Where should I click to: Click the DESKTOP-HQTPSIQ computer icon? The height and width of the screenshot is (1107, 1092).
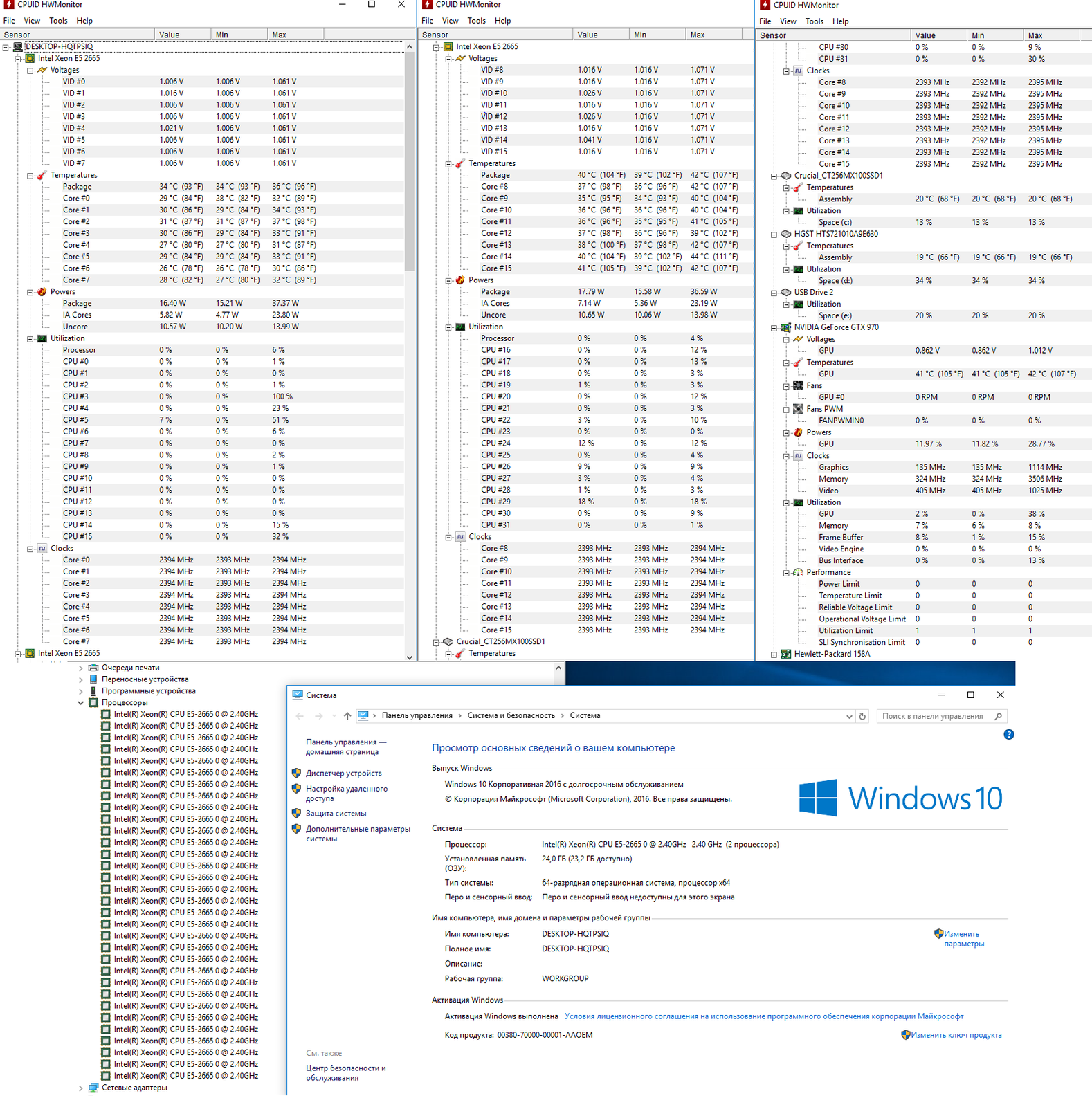pos(18,47)
